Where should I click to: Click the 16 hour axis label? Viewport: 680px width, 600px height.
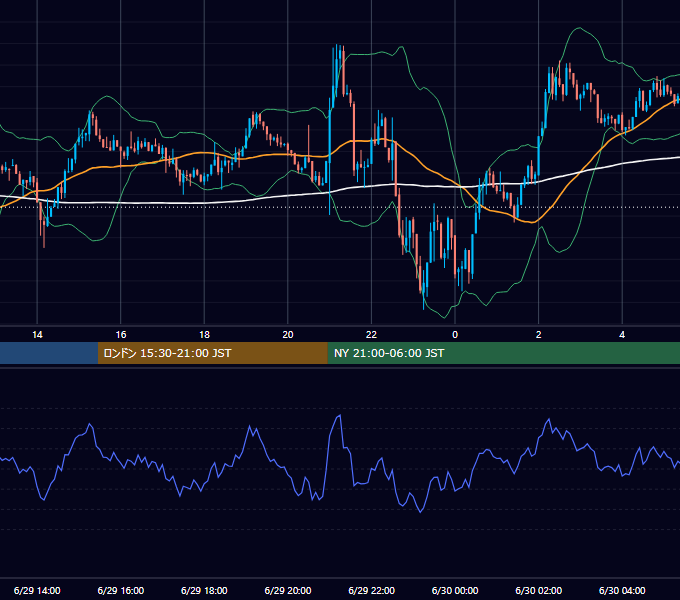point(121,335)
